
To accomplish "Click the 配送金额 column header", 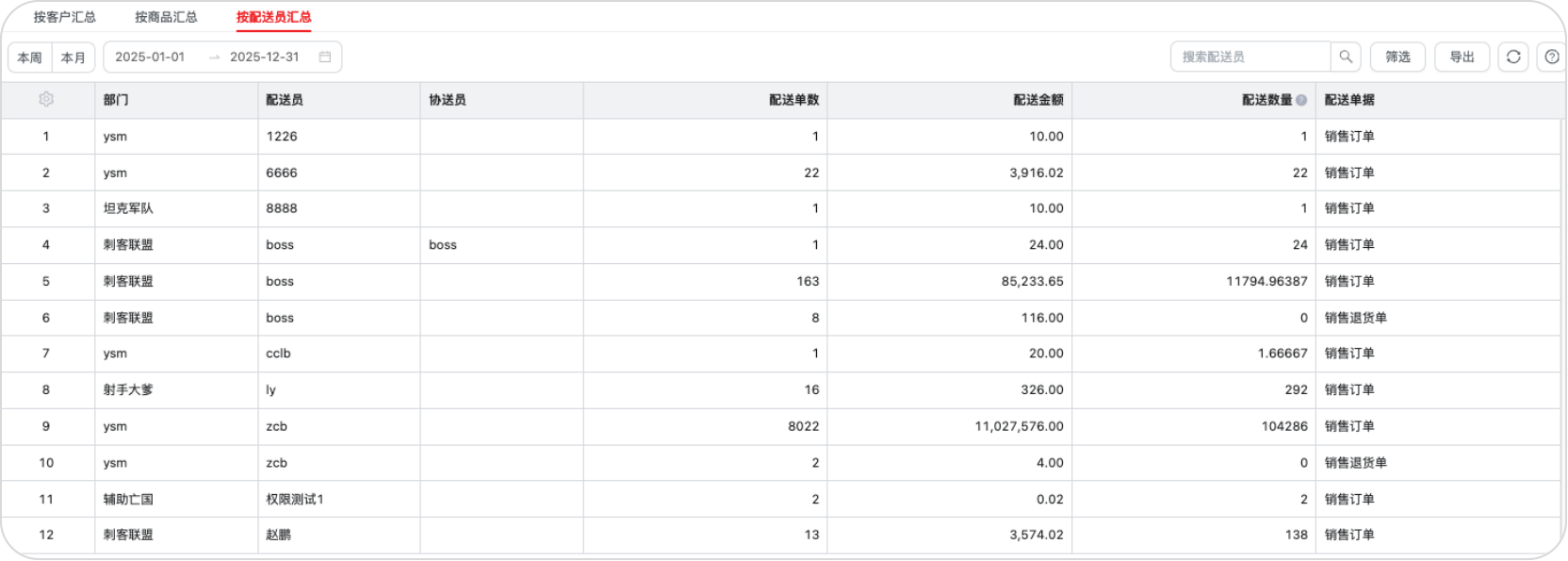I will (x=1037, y=100).
